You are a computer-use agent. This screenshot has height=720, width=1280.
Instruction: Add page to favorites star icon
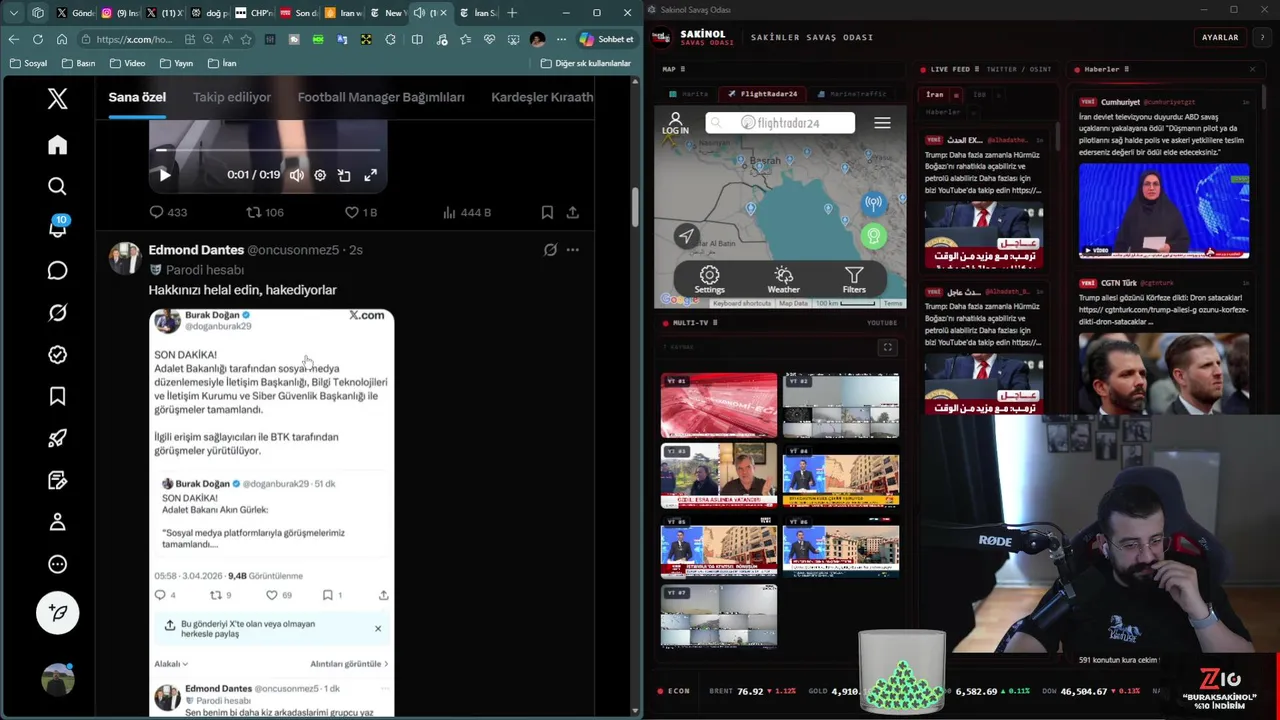[246, 39]
